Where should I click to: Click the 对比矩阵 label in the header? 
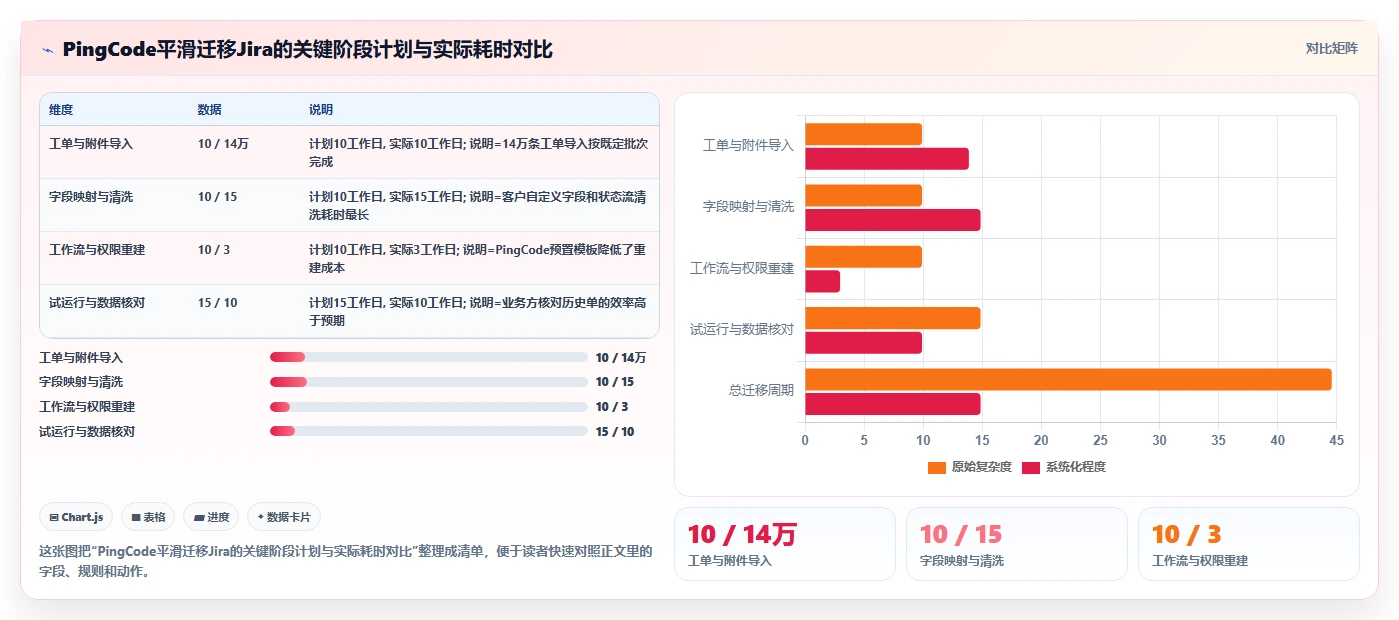1331,49
